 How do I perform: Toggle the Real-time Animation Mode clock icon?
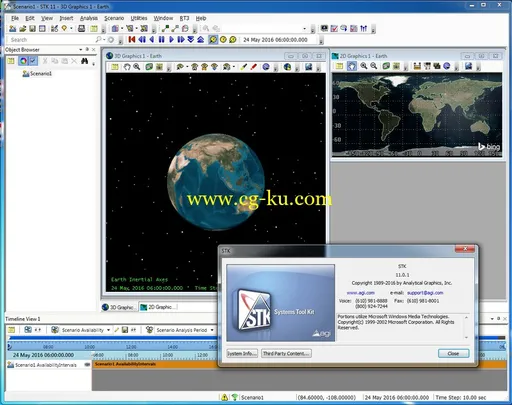tap(223, 40)
